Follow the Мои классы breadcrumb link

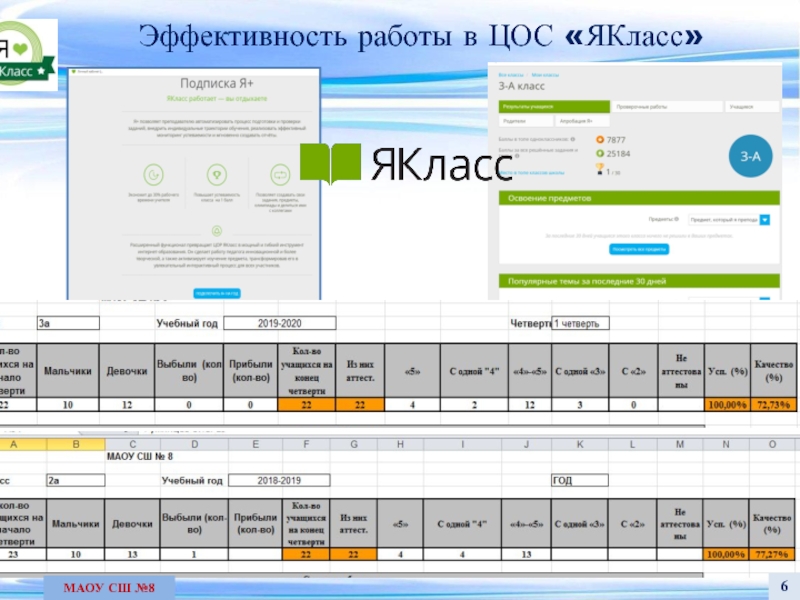(x=545, y=75)
